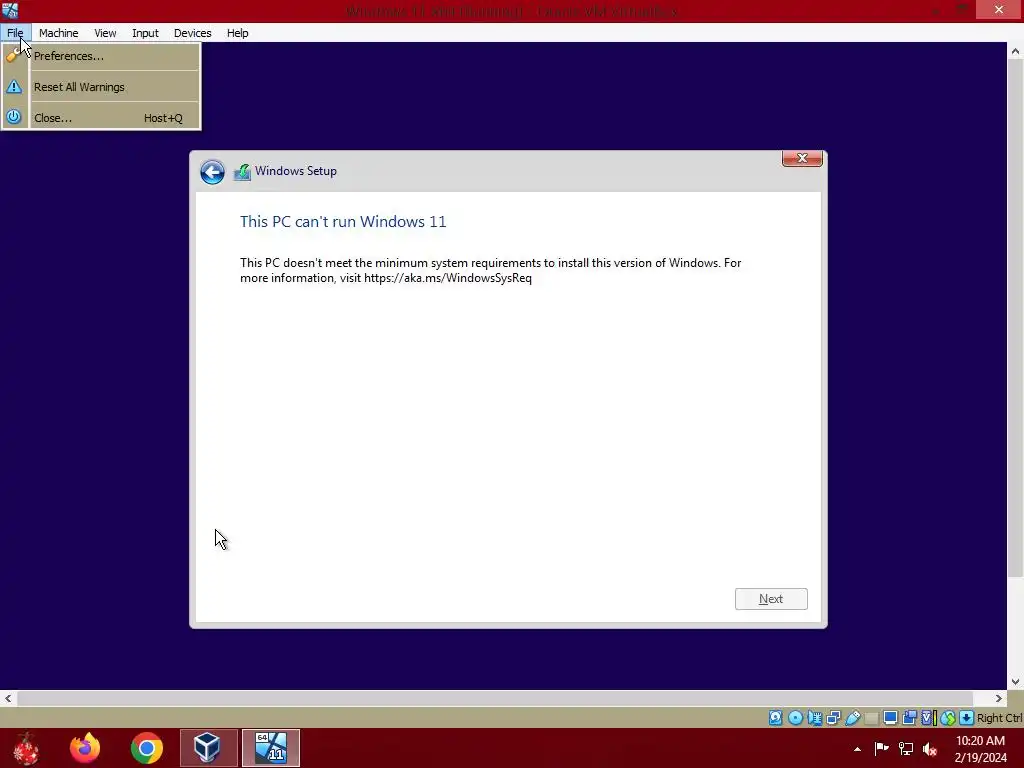Viewport: 1024px width, 768px height.
Task: Click the hard disk activity status icon
Action: click(x=775, y=718)
